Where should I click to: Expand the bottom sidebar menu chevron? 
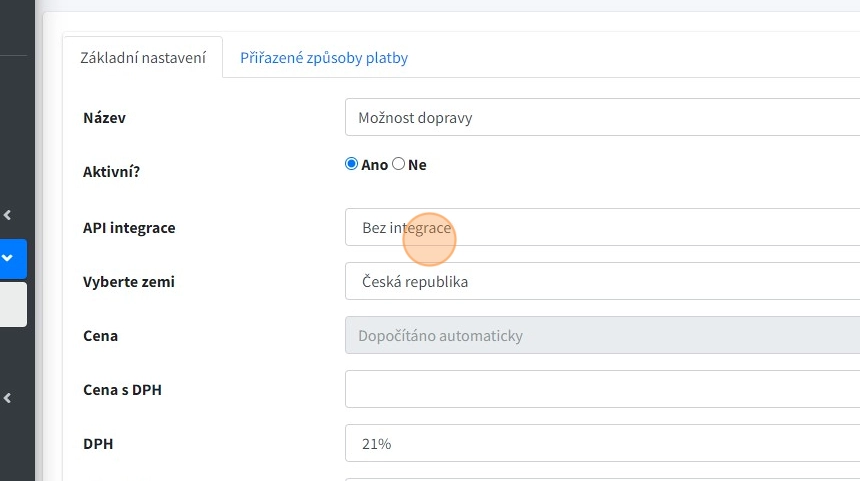pos(7,398)
